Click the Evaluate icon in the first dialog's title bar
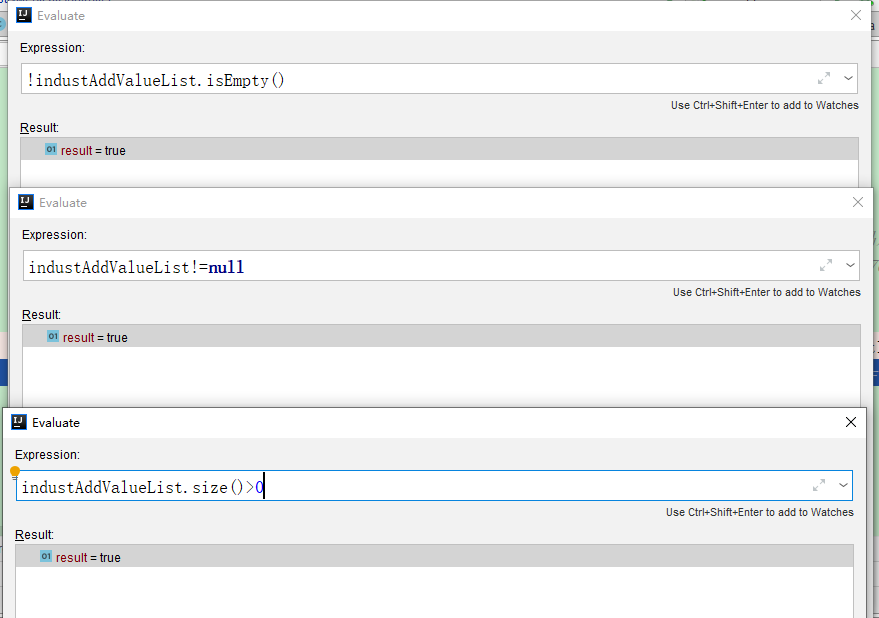 pyautogui.click(x=26, y=15)
